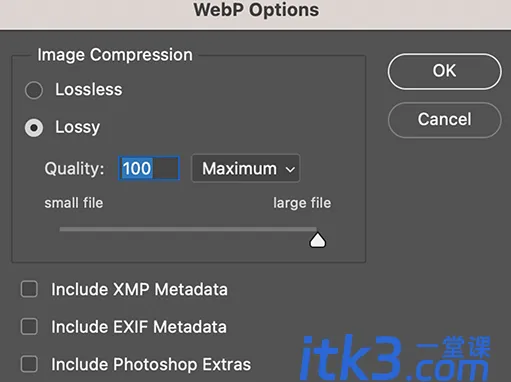The width and height of the screenshot is (511, 382).
Task: Select the Lossy compression option
Action: [34, 128]
